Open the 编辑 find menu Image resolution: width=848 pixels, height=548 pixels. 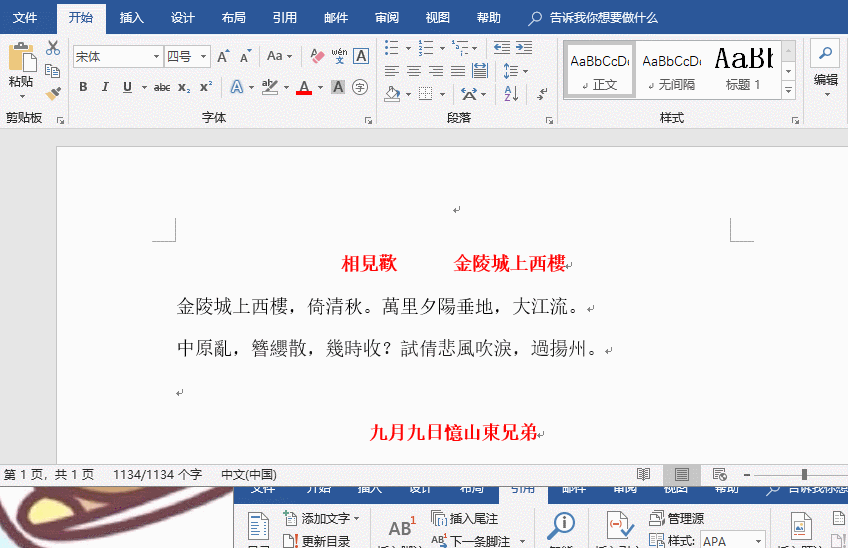click(x=825, y=70)
